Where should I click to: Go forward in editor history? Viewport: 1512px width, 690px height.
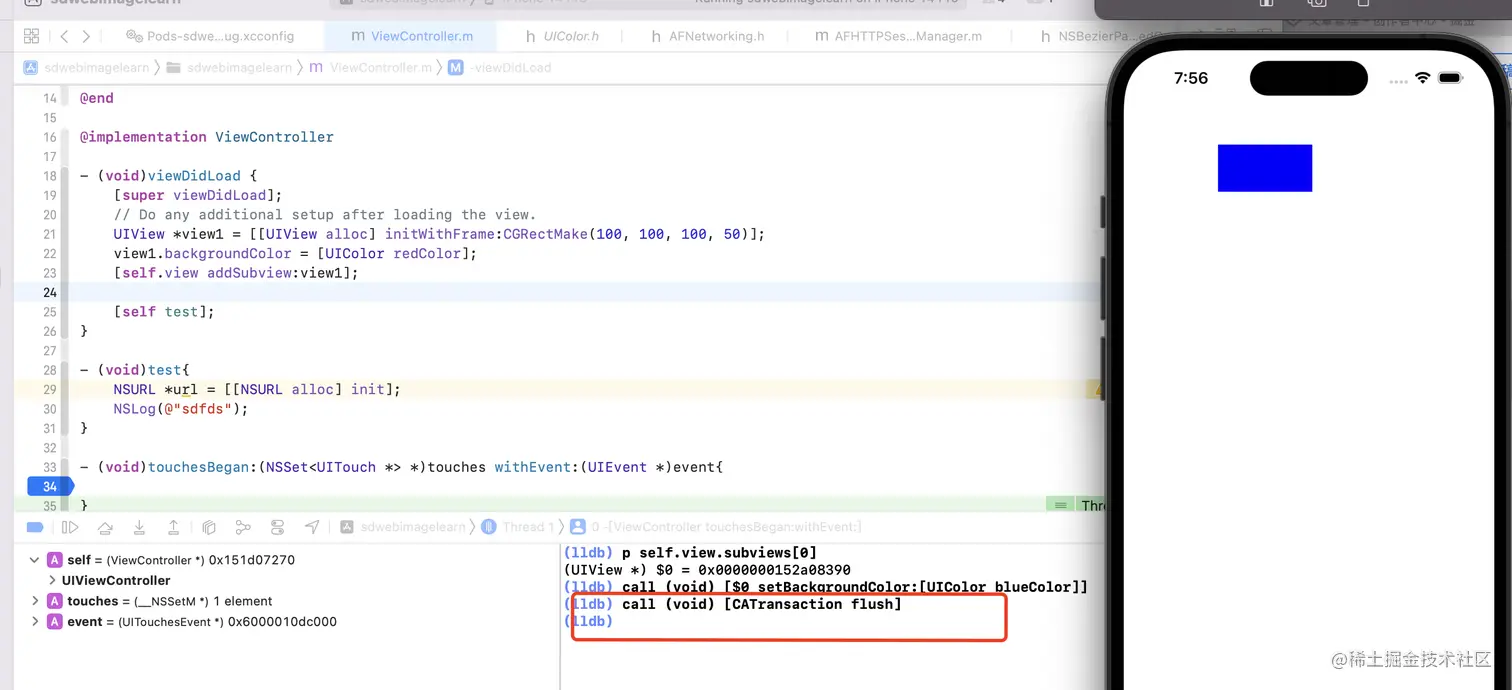tap(86, 36)
